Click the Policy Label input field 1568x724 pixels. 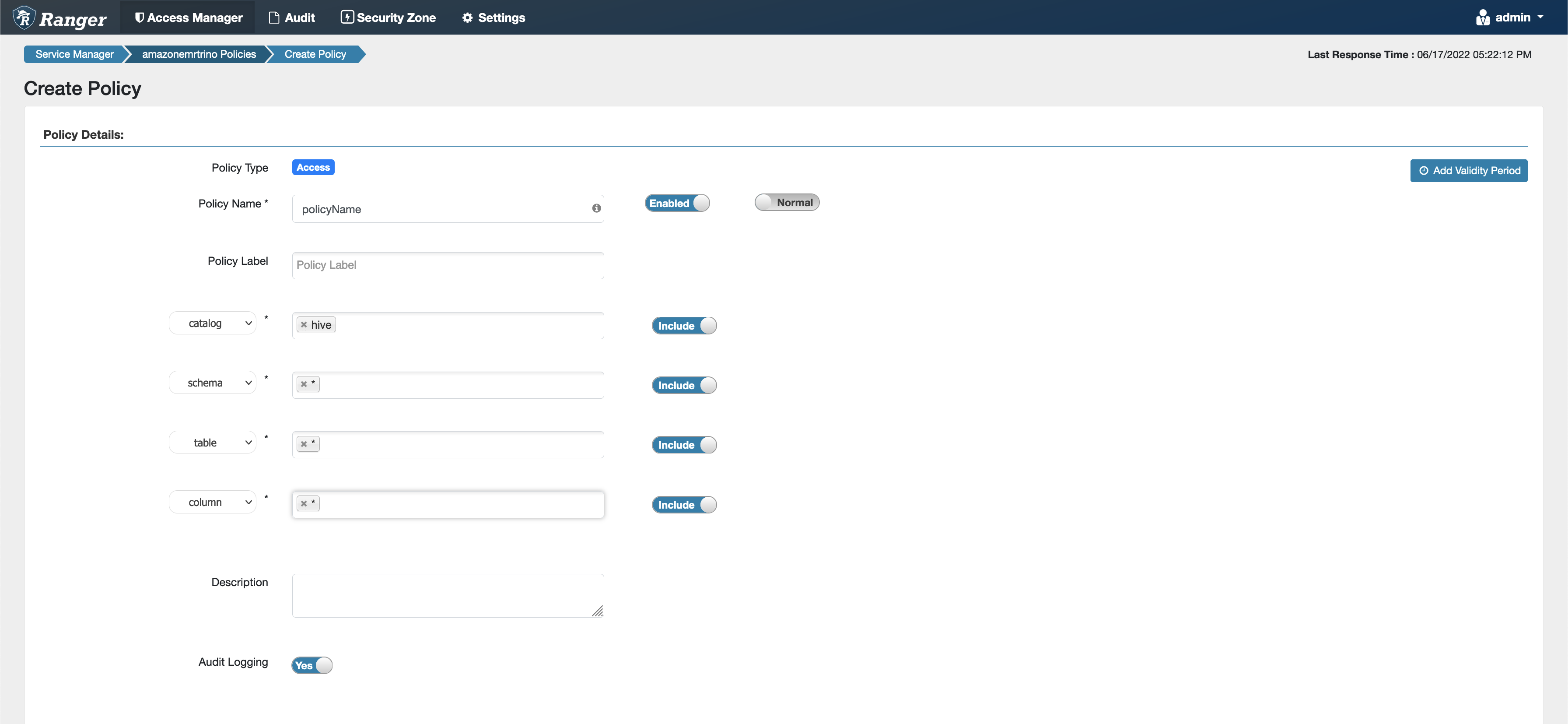point(447,265)
